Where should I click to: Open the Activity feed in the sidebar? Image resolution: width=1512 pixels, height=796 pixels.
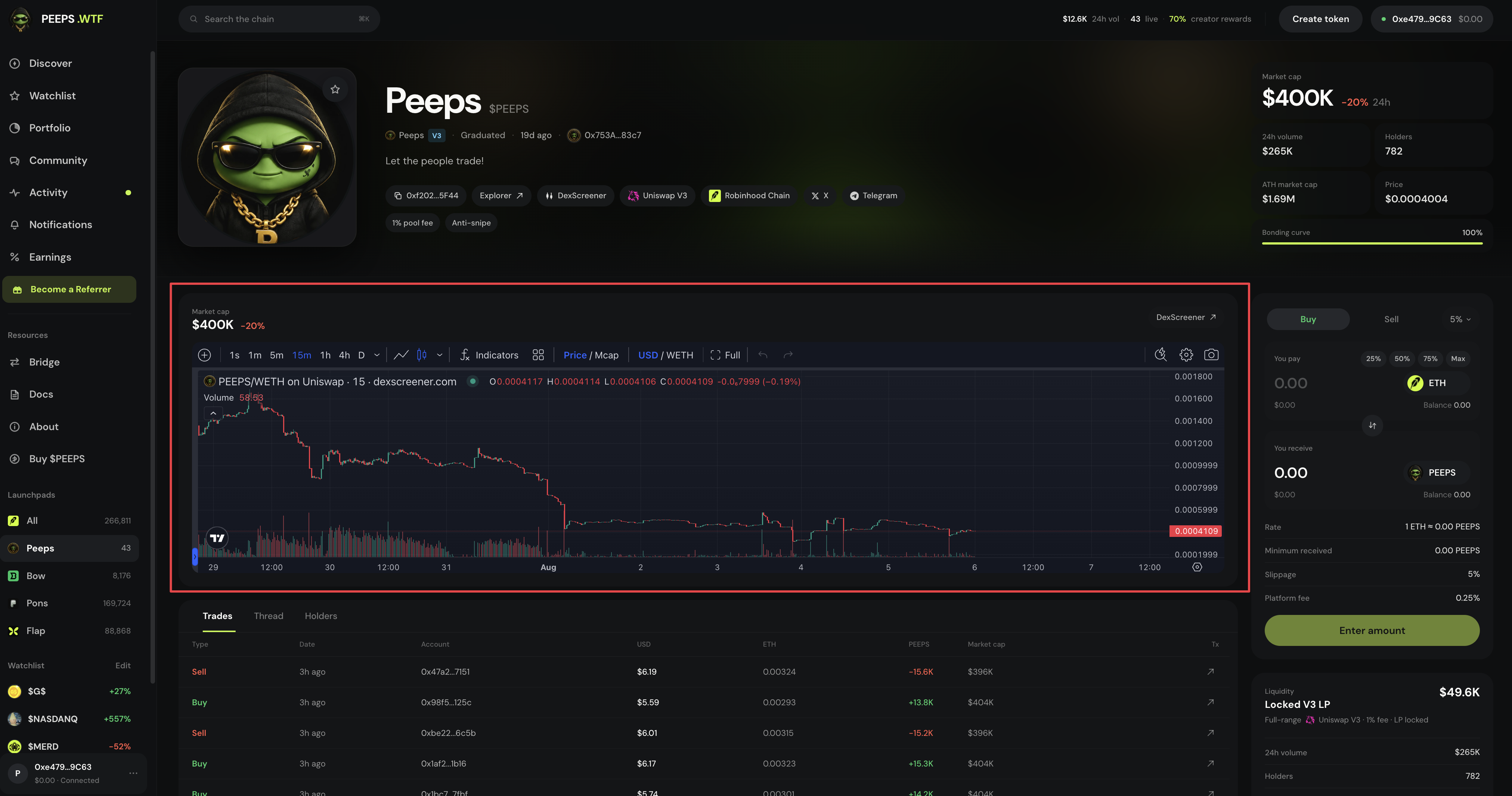(48, 192)
